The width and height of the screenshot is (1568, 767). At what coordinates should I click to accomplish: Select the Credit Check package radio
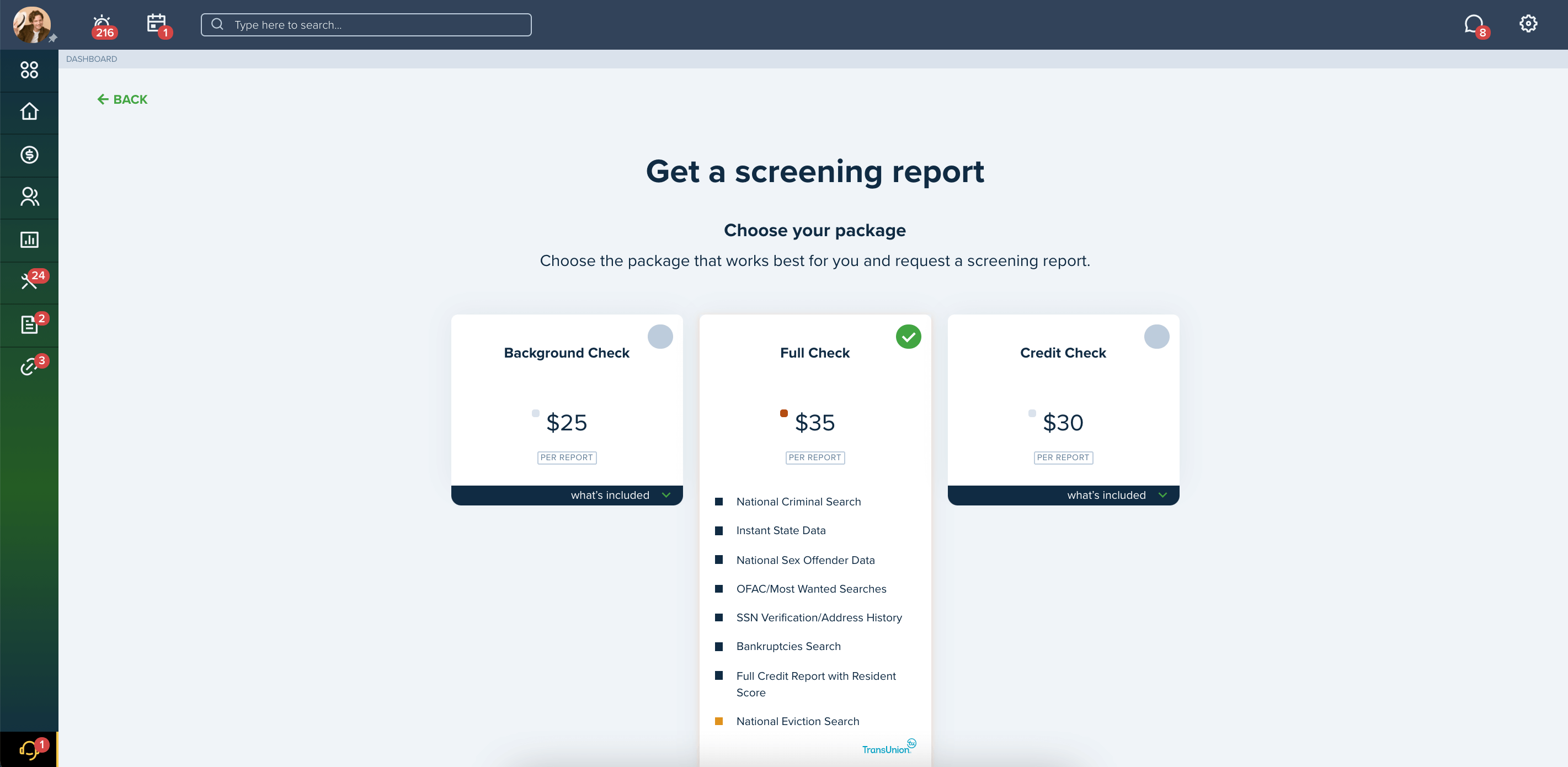1156,337
